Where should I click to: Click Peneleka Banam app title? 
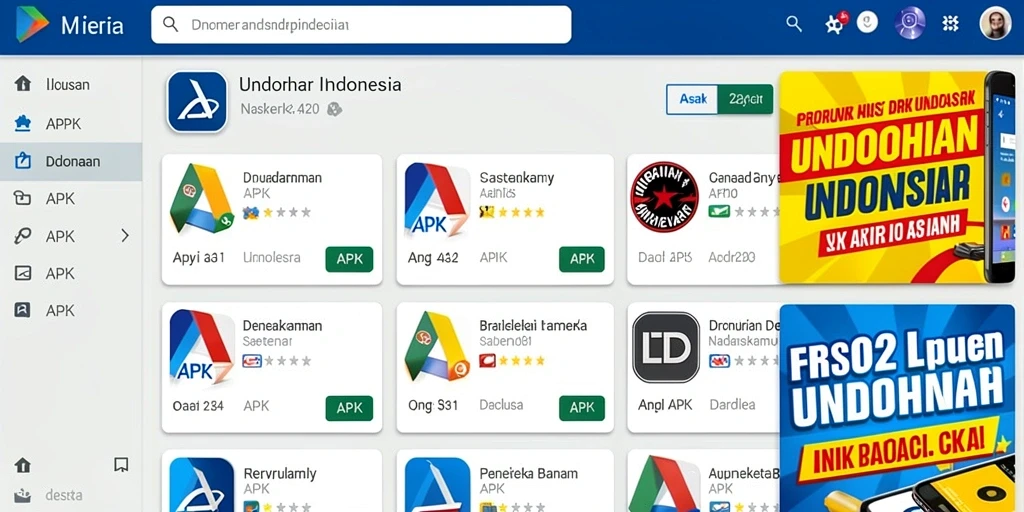[528, 473]
